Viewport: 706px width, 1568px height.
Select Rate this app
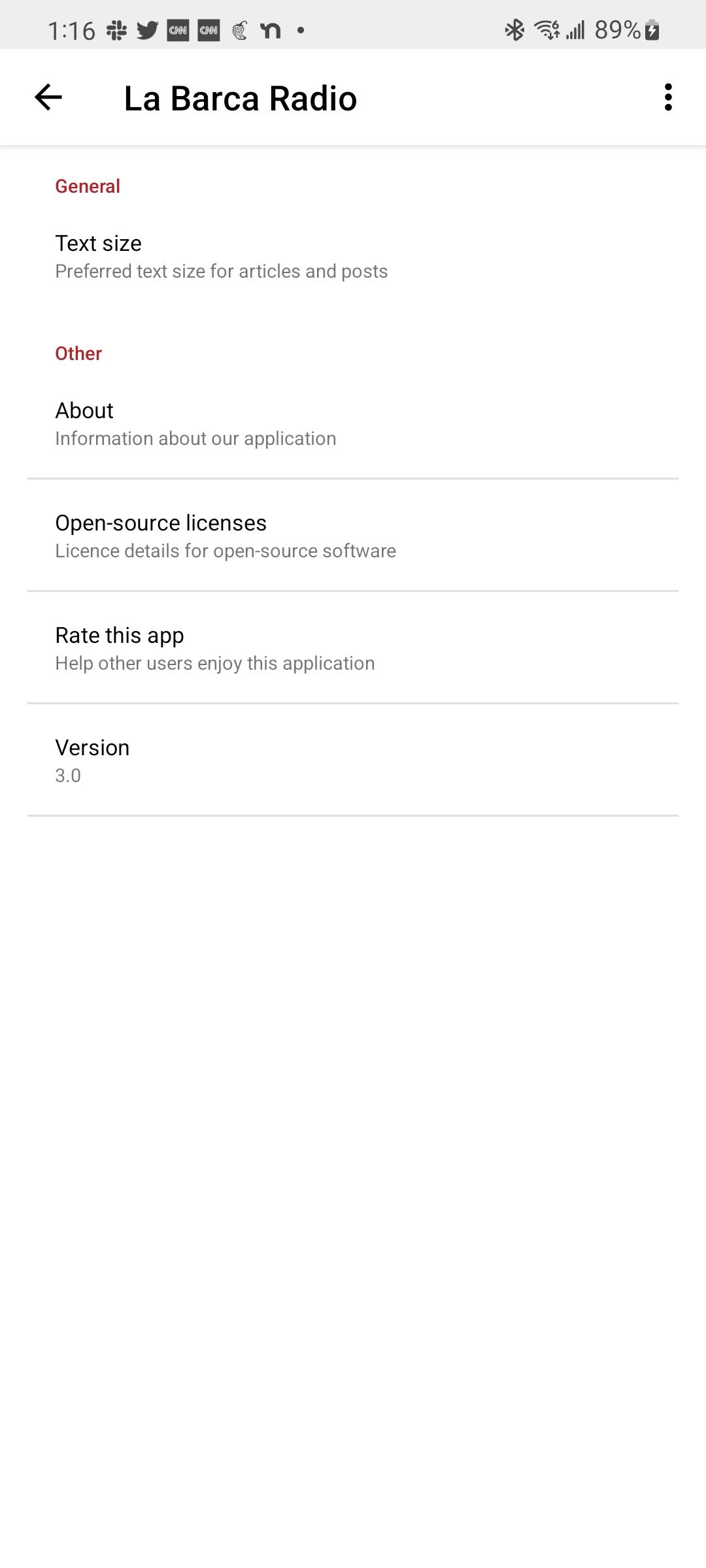[x=353, y=648]
